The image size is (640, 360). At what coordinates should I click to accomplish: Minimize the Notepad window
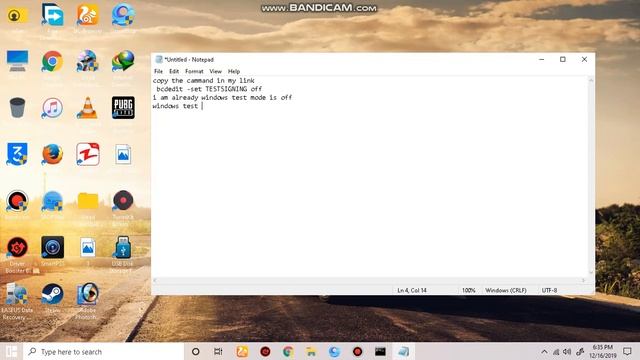(542, 59)
